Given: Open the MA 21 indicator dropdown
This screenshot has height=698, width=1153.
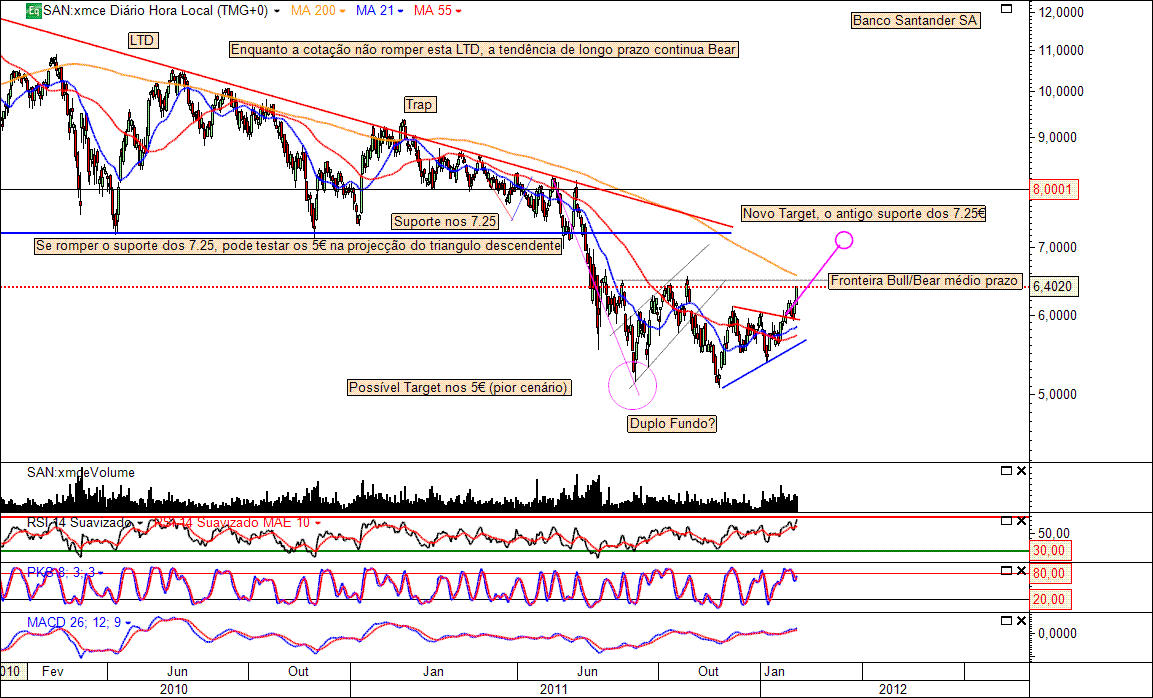Looking at the screenshot, I should 400,12.
